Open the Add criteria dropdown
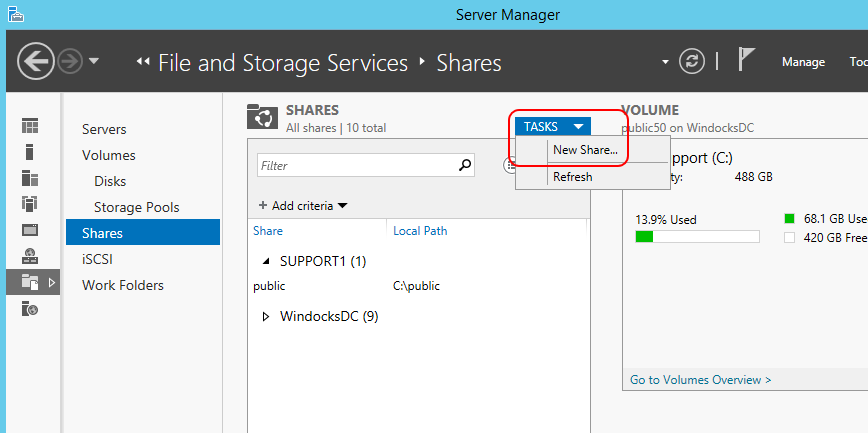868x433 pixels. click(x=303, y=206)
